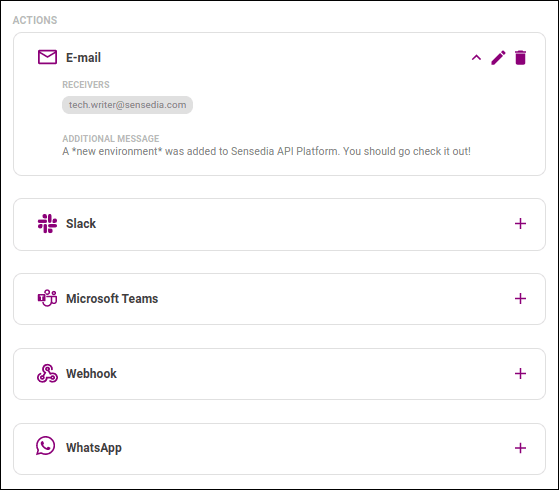The width and height of the screenshot is (559, 490).
Task: Click the RECEIVERS label
Action: pos(86,85)
